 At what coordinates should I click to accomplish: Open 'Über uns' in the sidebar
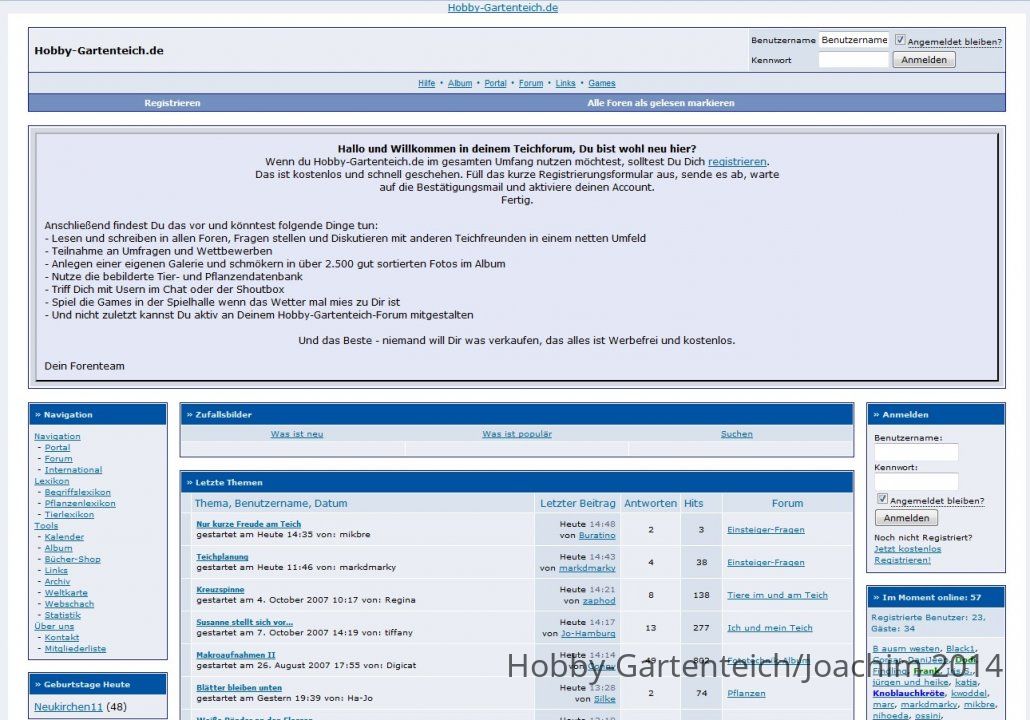pos(54,626)
